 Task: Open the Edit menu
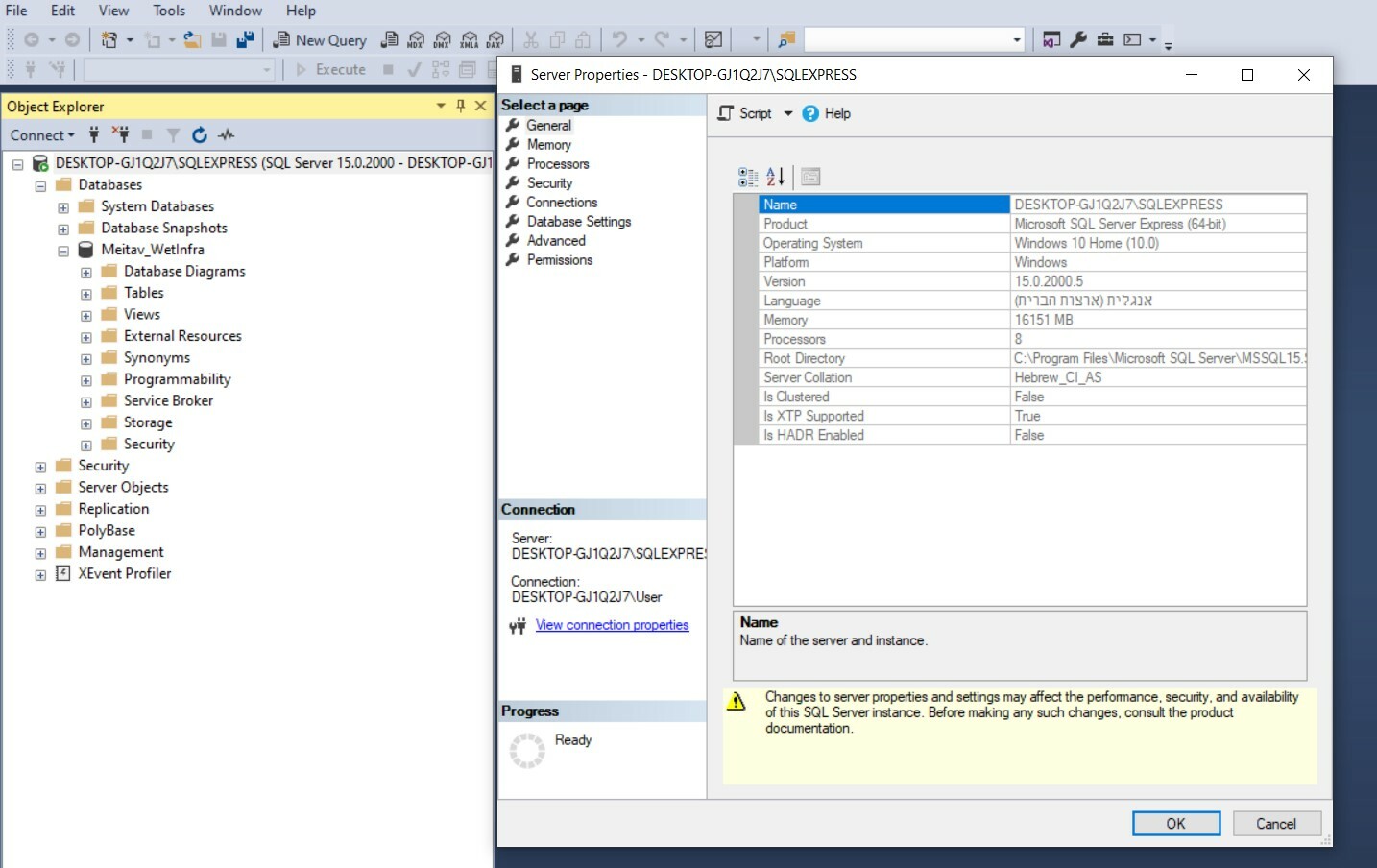click(62, 11)
